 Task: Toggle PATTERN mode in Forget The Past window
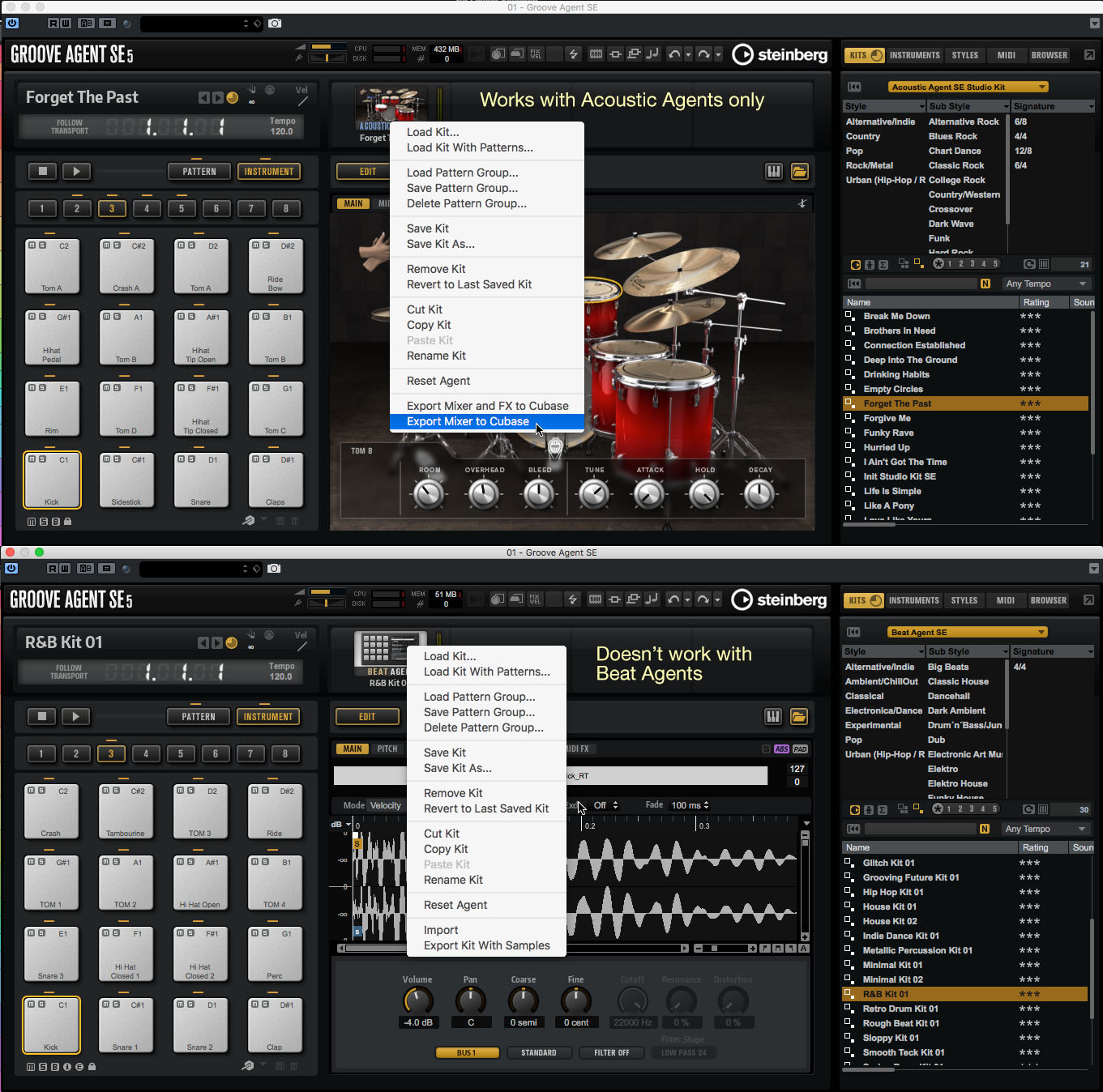(x=199, y=172)
